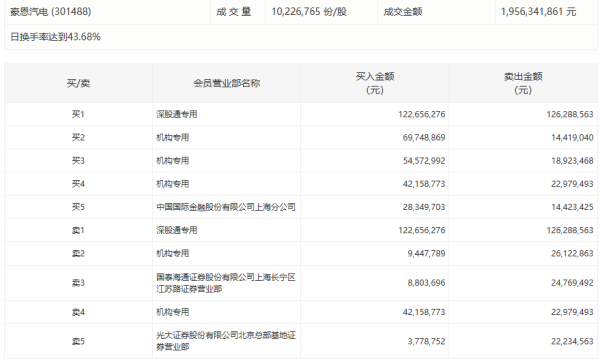Click the value 28,349,703
This screenshot has height=360, width=600.
click(424, 207)
